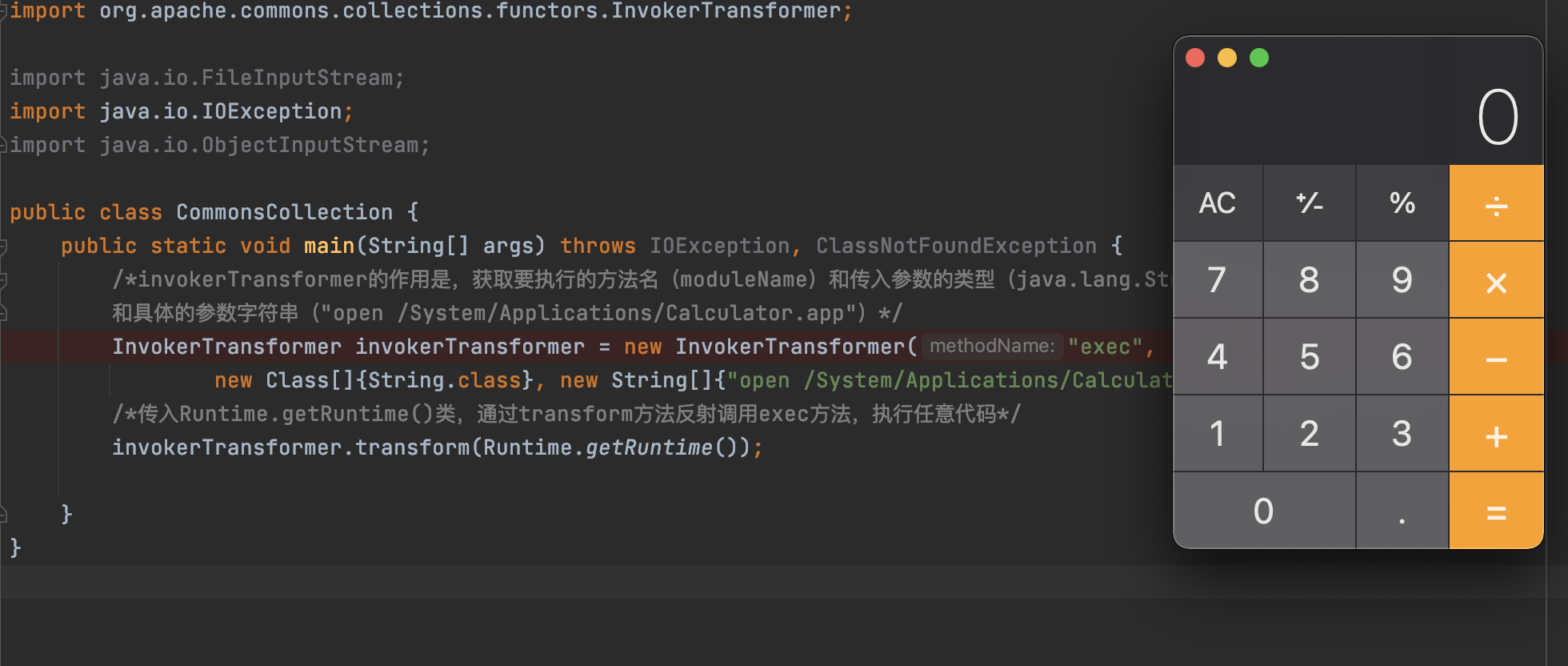Screen dimensions: 1568x666
Task: Click the InvokerTransformer import line
Action: (430, 11)
